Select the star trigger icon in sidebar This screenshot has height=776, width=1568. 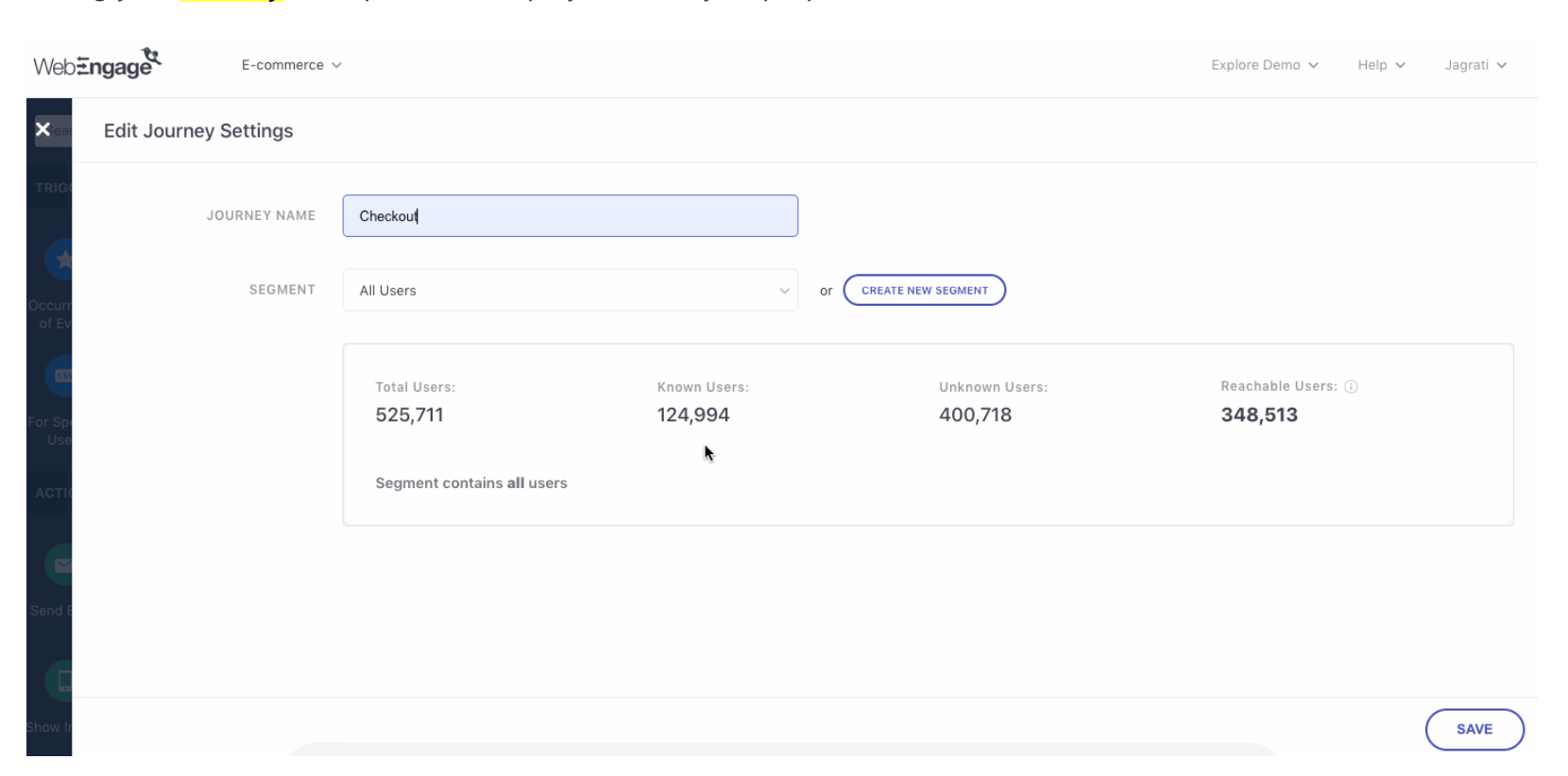60,259
